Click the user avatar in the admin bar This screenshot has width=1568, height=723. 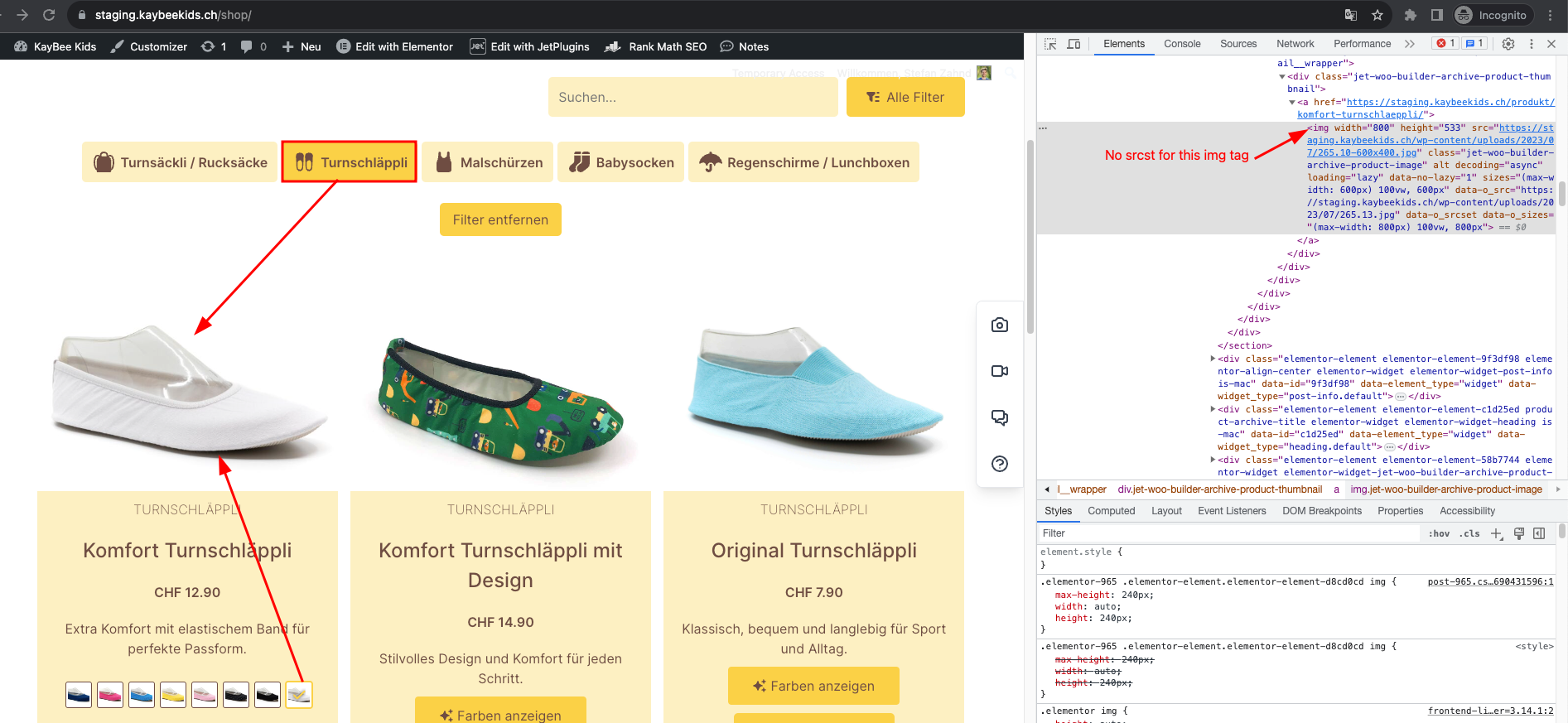point(984,73)
